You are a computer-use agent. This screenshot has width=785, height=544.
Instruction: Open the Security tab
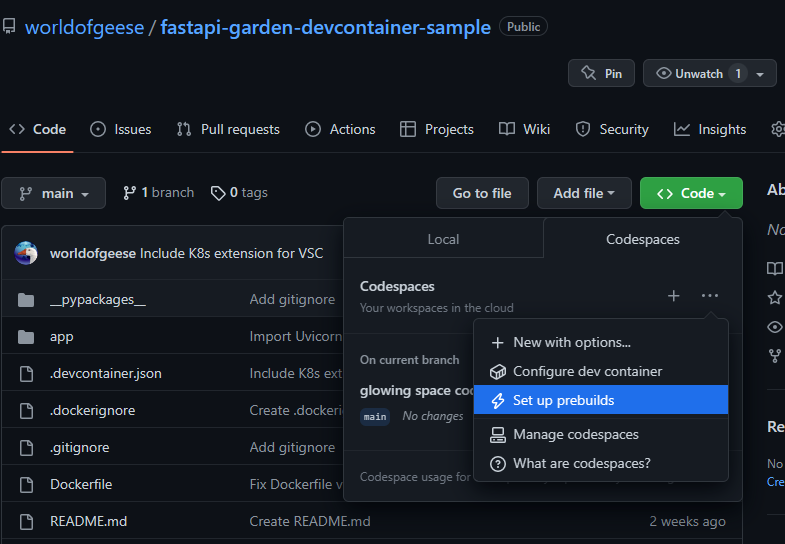click(x=612, y=129)
